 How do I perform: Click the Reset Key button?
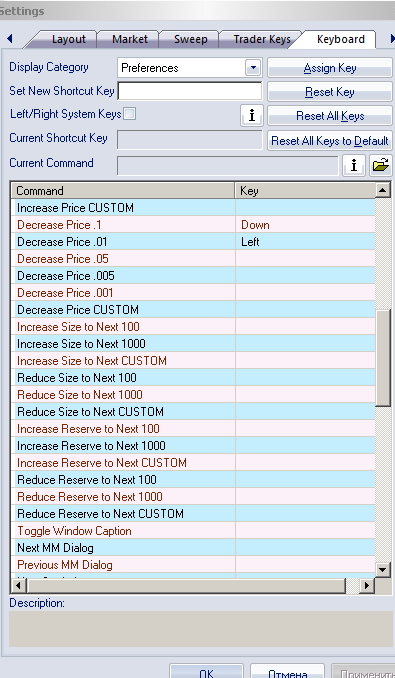point(330,92)
